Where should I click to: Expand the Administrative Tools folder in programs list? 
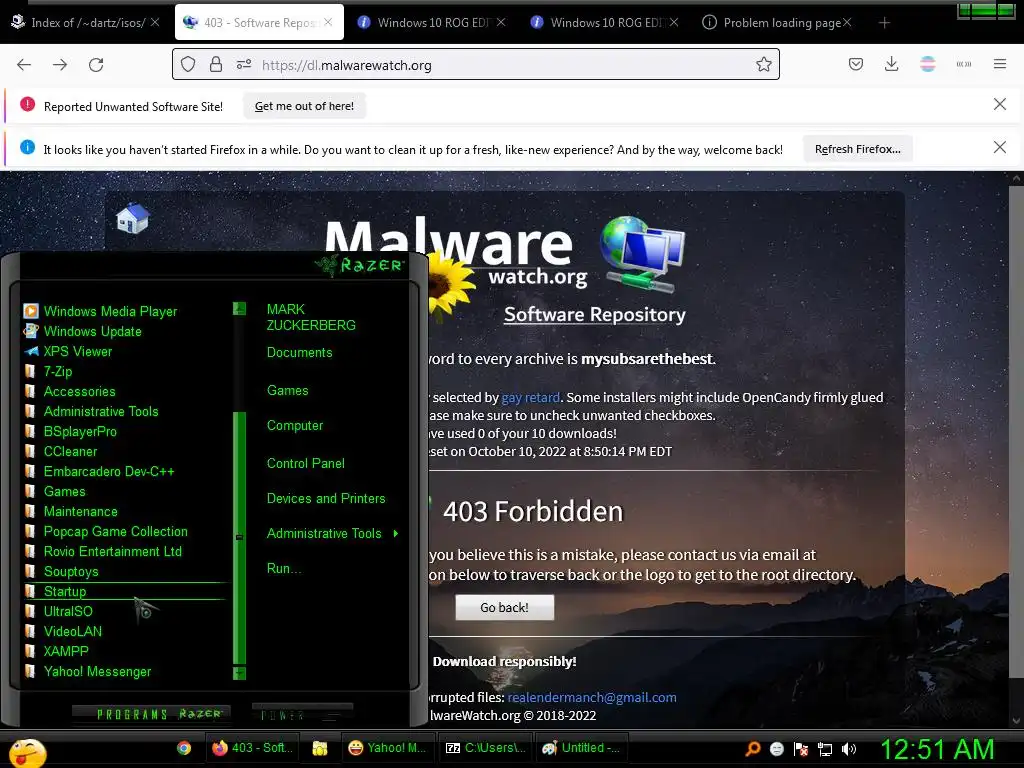coord(101,411)
